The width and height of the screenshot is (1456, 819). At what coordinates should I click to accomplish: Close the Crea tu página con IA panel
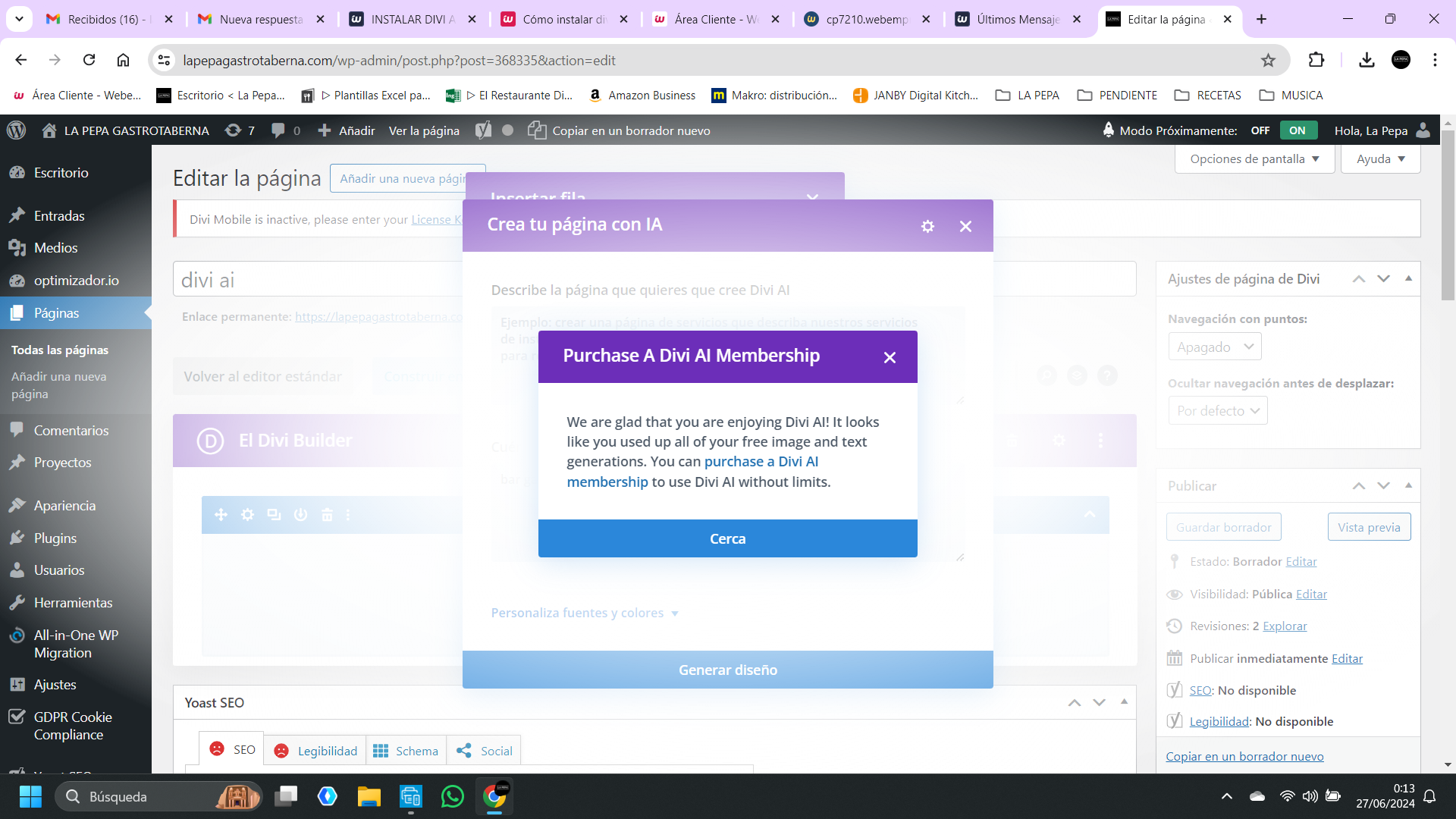(965, 226)
